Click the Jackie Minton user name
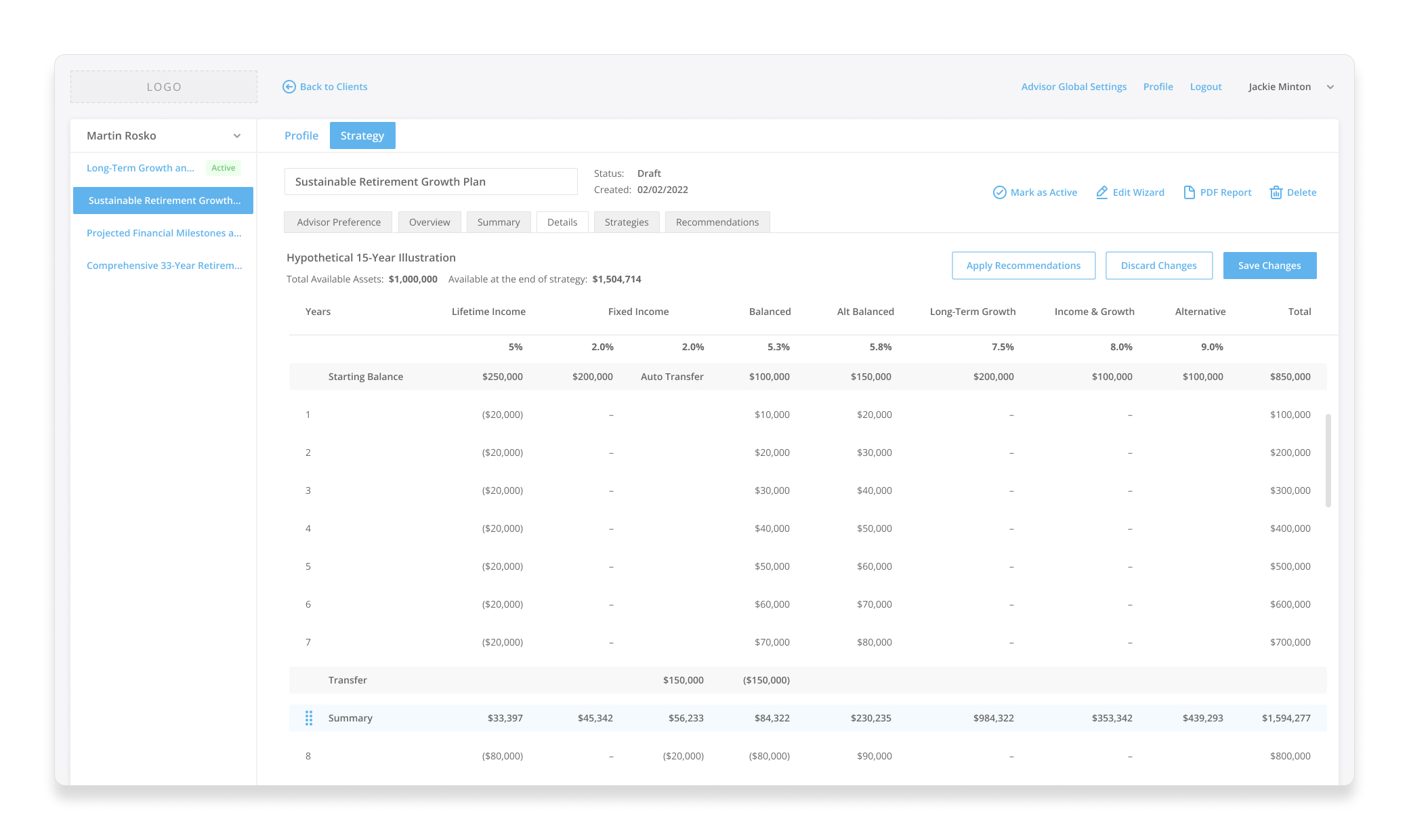This screenshot has height=840, width=1409. tap(1280, 87)
